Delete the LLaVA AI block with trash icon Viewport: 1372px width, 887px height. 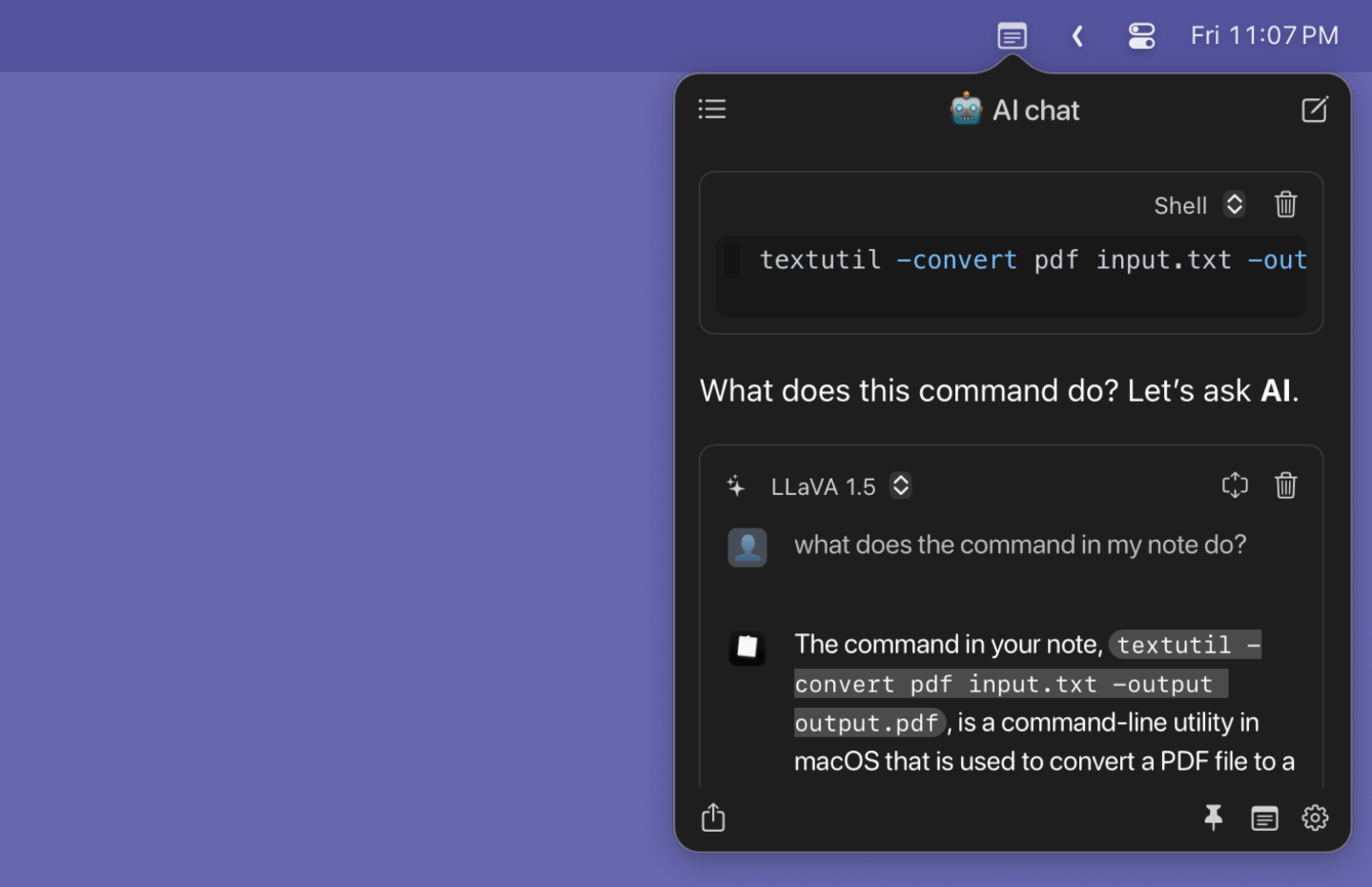(1285, 485)
